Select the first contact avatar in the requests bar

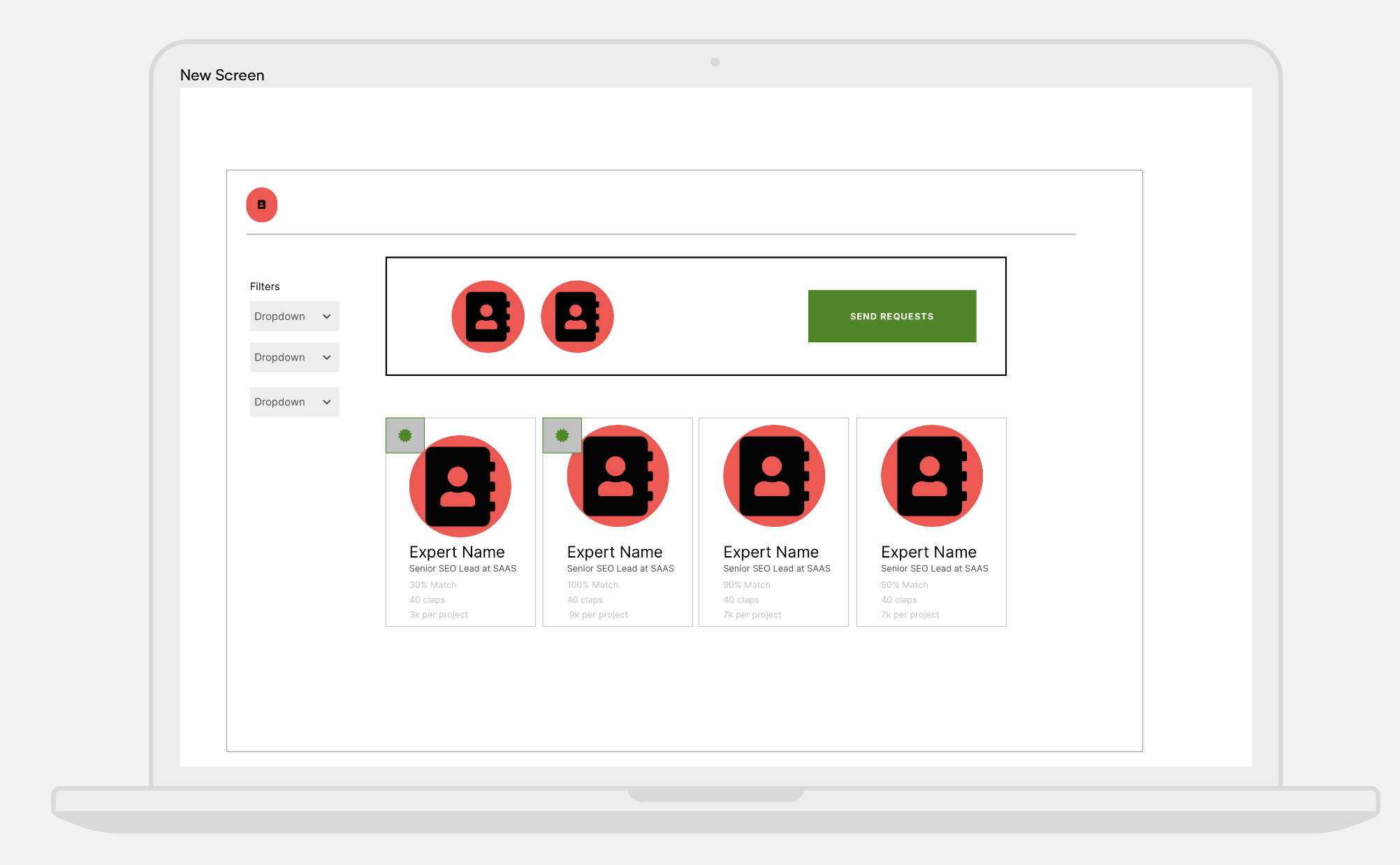488,316
